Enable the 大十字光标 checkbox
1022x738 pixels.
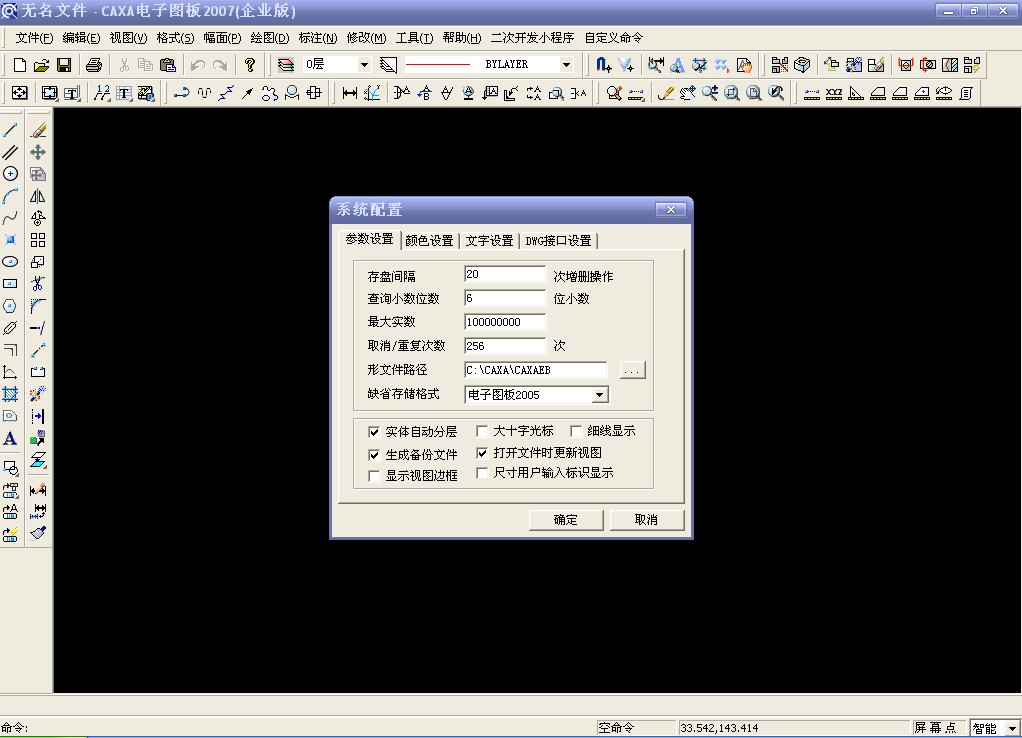click(482, 431)
